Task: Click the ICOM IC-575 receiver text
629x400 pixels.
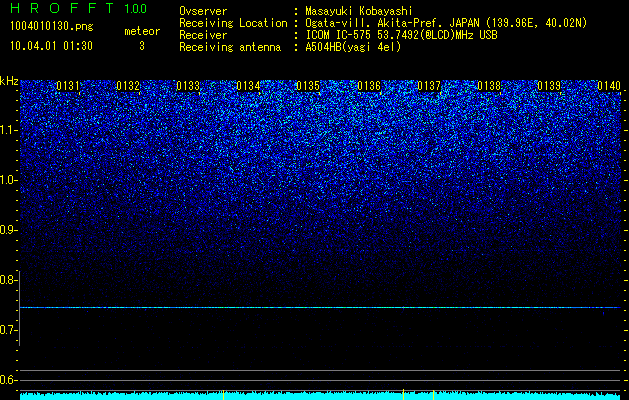Action: (401, 35)
